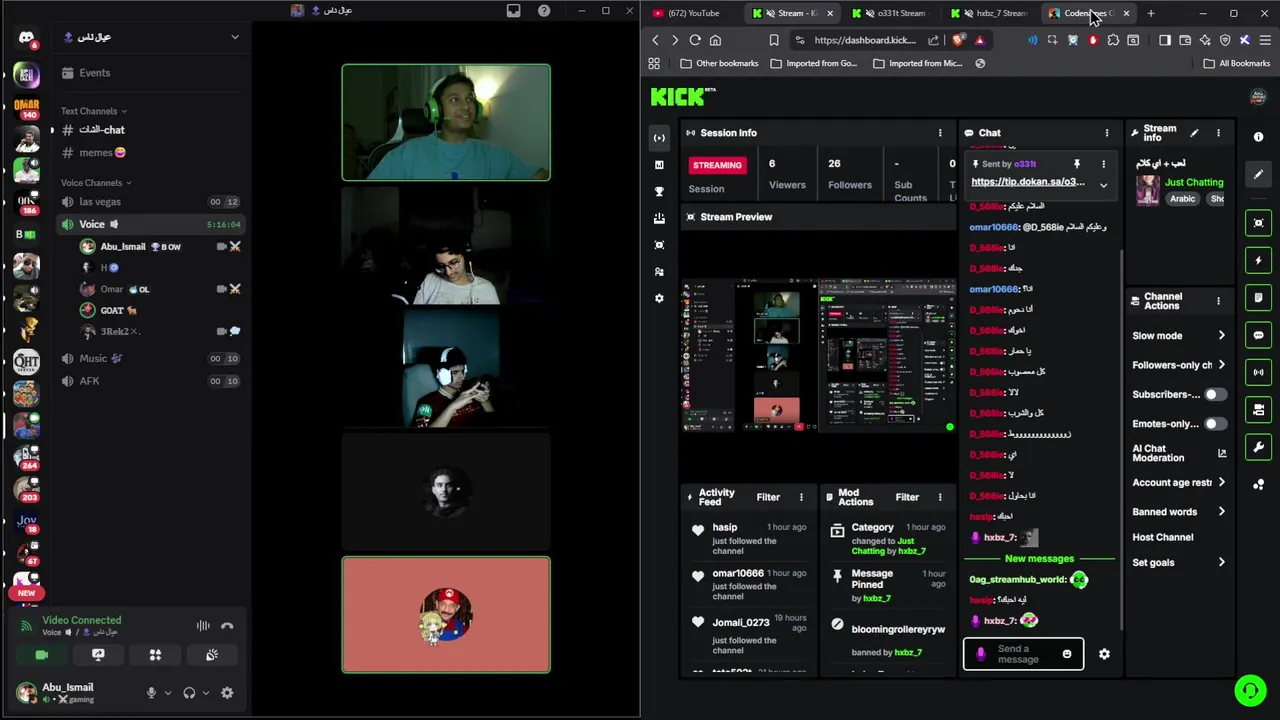
Task: Switch to the o331t Stream tab
Action: point(894,13)
